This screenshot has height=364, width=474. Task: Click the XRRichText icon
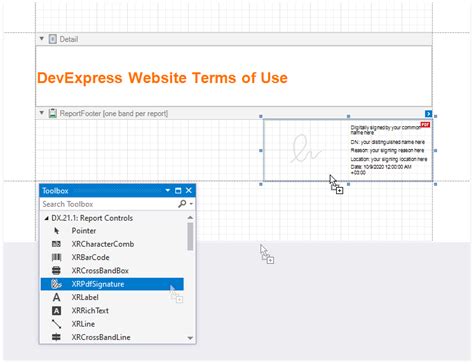point(57,311)
